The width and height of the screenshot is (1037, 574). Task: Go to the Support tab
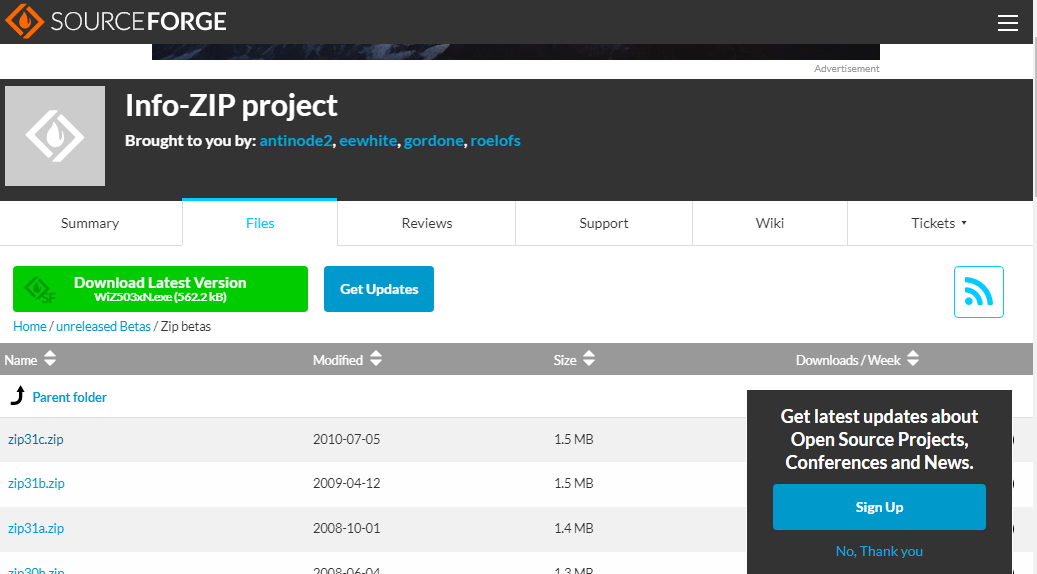604,224
